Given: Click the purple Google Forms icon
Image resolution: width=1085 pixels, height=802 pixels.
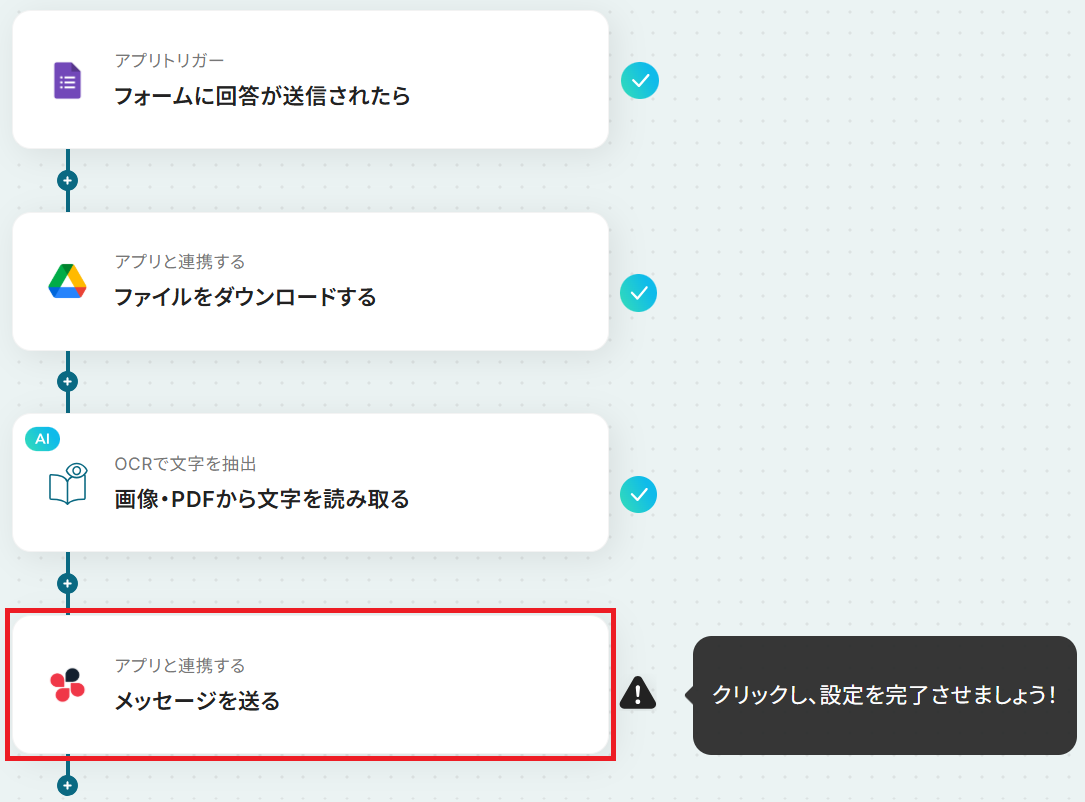Looking at the screenshot, I should coord(67,80).
